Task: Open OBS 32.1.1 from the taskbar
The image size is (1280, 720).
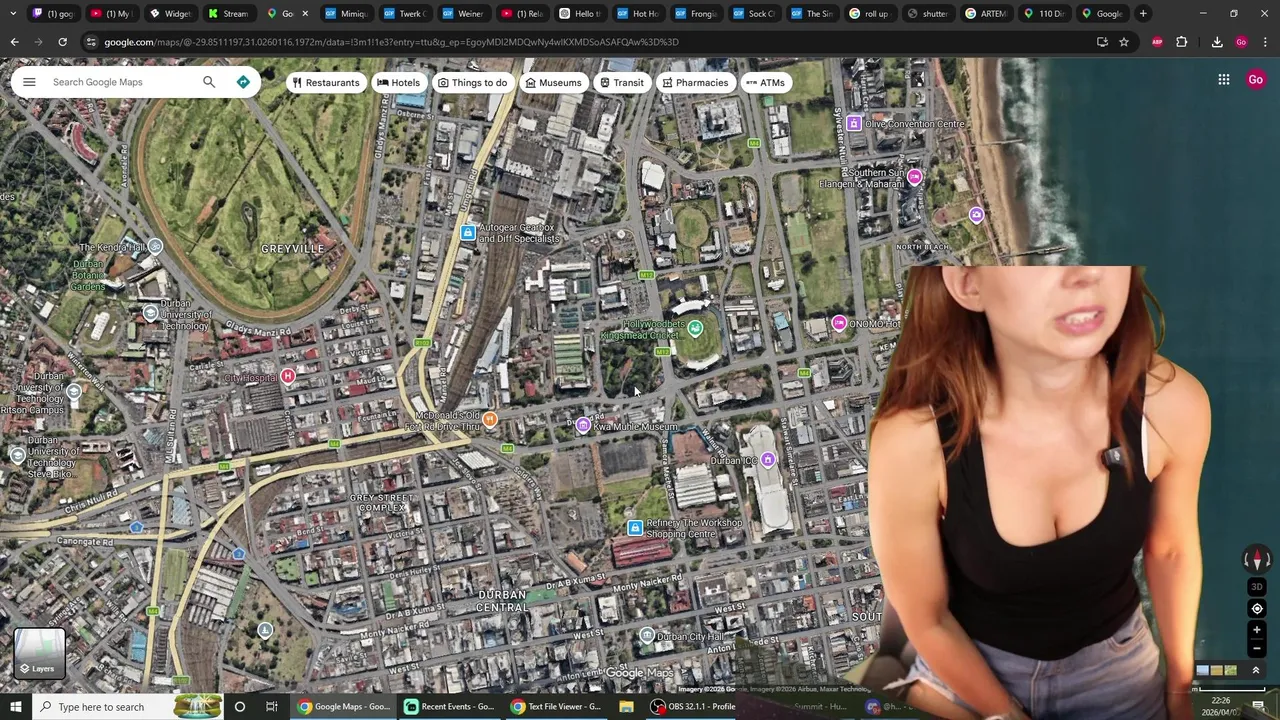Action: pyautogui.click(x=693, y=707)
